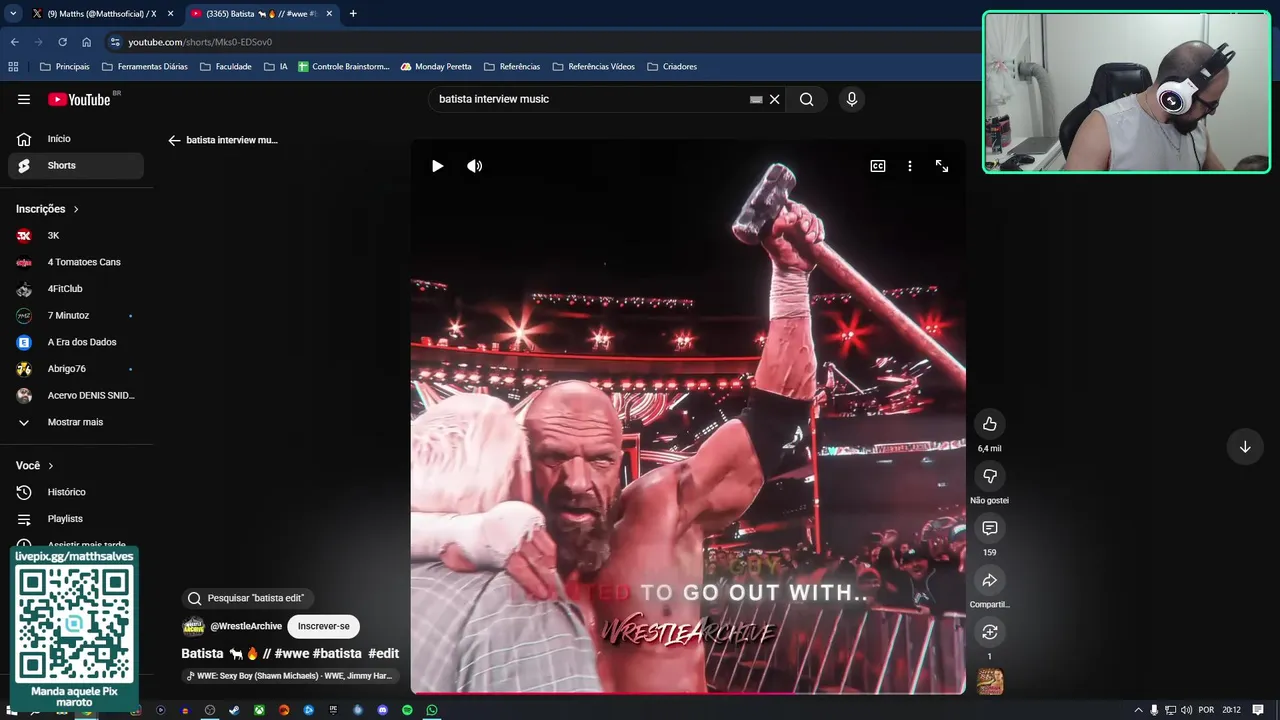Open Spotify from the taskbar

(407, 710)
